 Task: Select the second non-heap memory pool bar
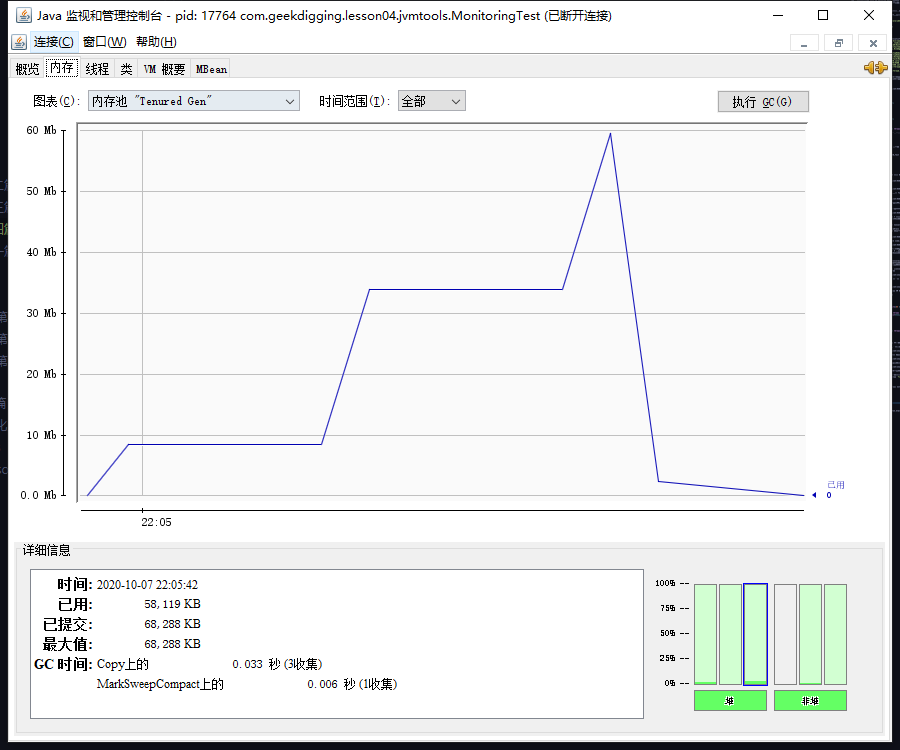tap(810, 634)
